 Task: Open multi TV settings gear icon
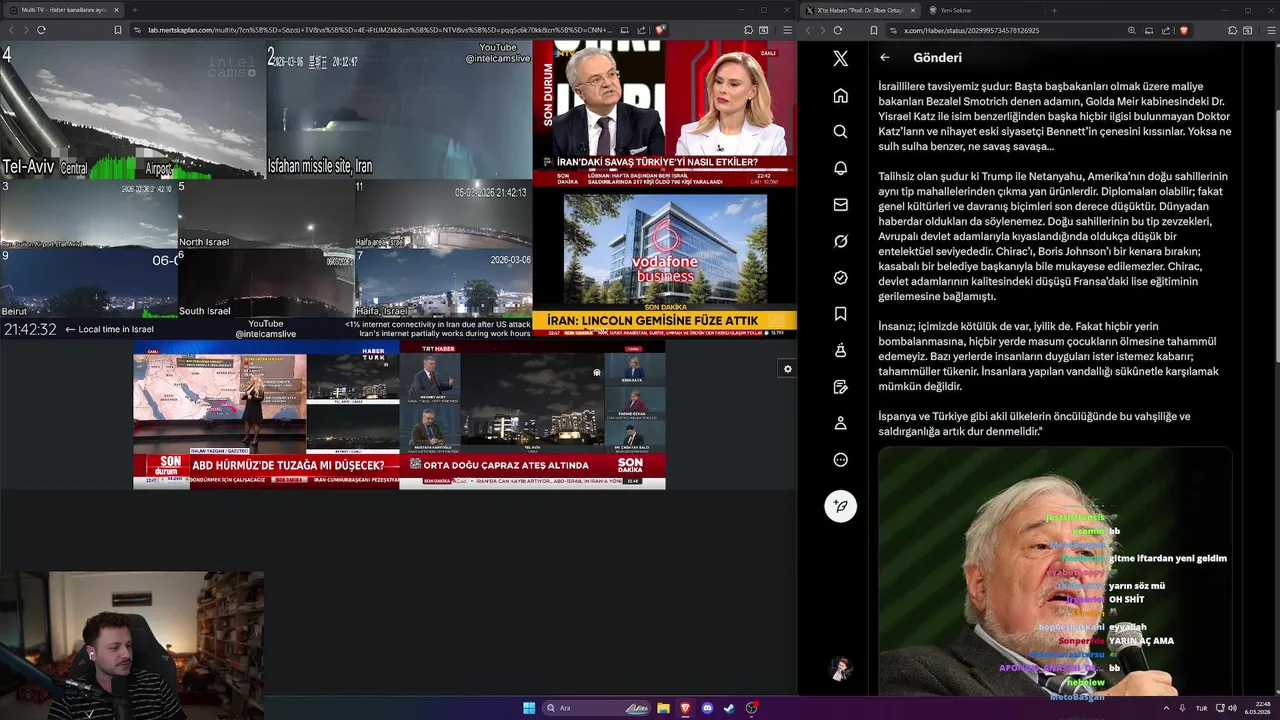tap(788, 369)
